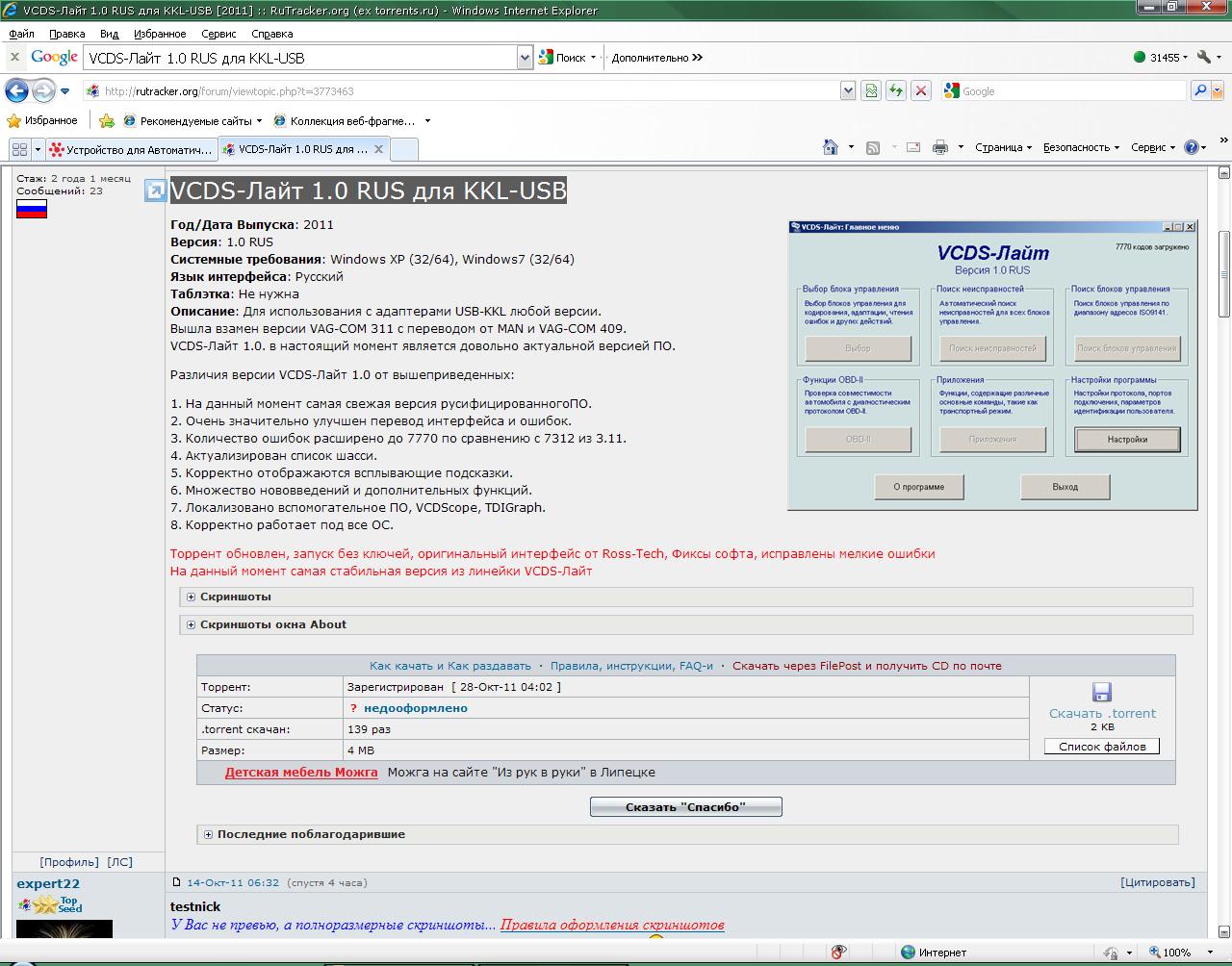Open the Правила оформления скриншотов link
The image size is (1232, 966).
(x=612, y=925)
